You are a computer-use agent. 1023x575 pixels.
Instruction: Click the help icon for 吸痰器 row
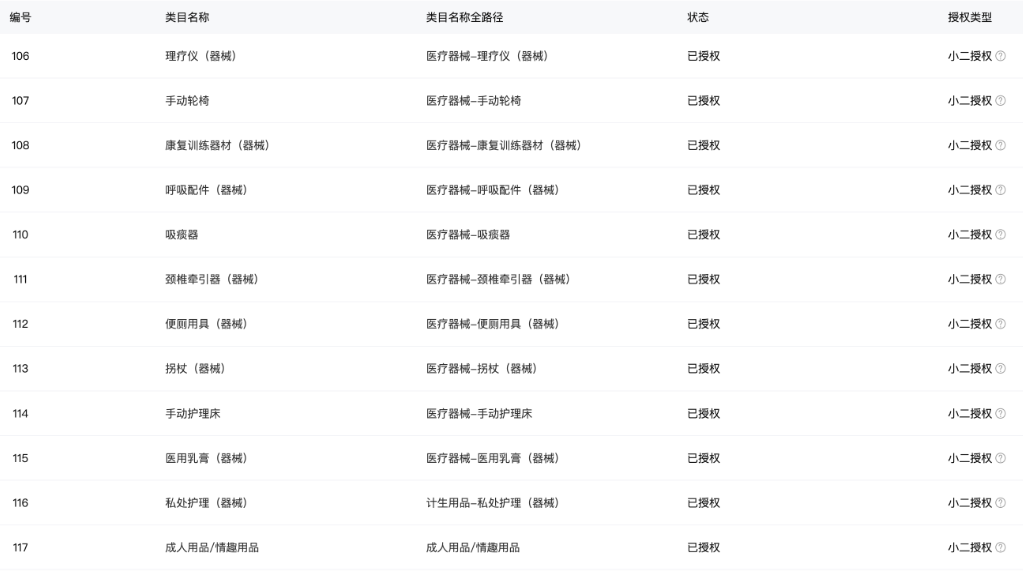[x=1000, y=235]
